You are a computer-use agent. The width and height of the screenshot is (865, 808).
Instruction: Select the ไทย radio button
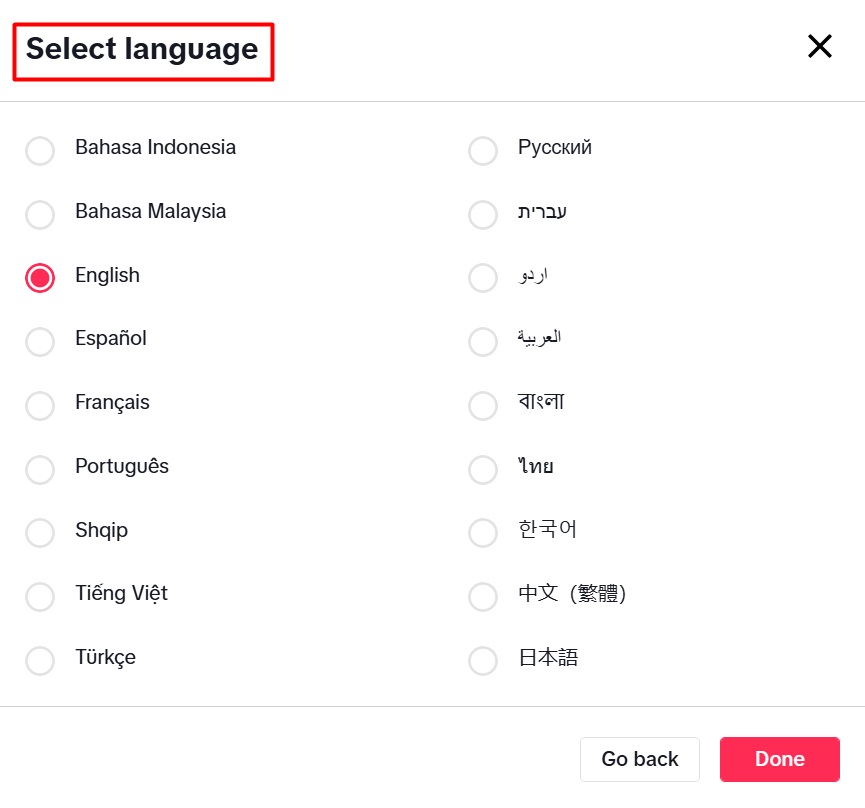[483, 469]
